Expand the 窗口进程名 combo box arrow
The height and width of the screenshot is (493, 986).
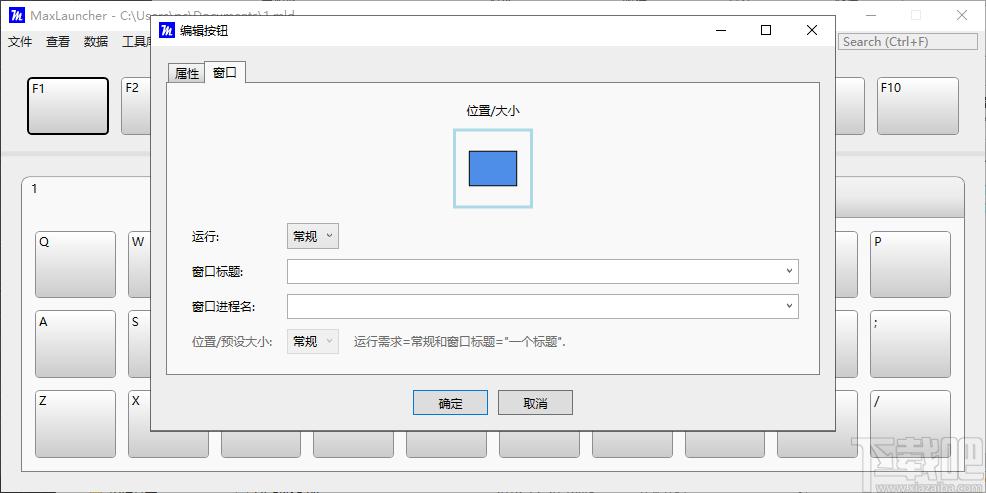click(x=789, y=306)
